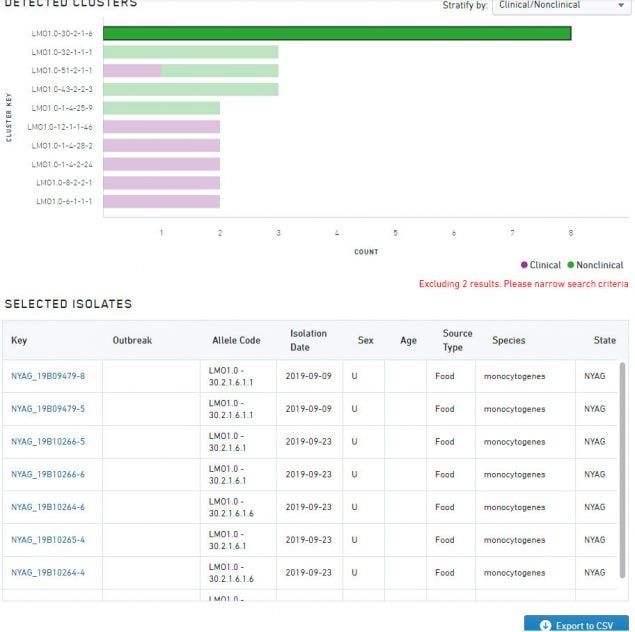This screenshot has height=632, width=635.
Task: Select the LMO1.0-1-4-28-2 cluster bar
Action: (162, 145)
